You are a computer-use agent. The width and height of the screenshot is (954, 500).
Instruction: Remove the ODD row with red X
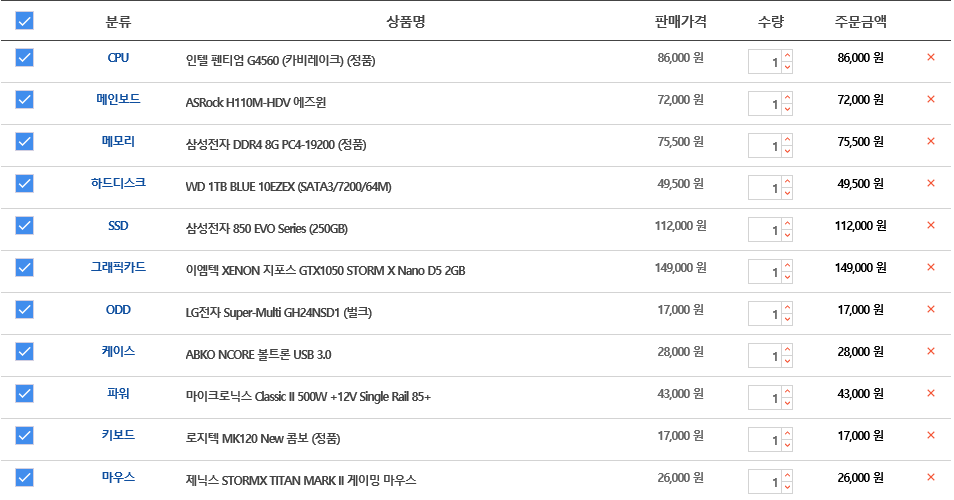click(x=930, y=309)
